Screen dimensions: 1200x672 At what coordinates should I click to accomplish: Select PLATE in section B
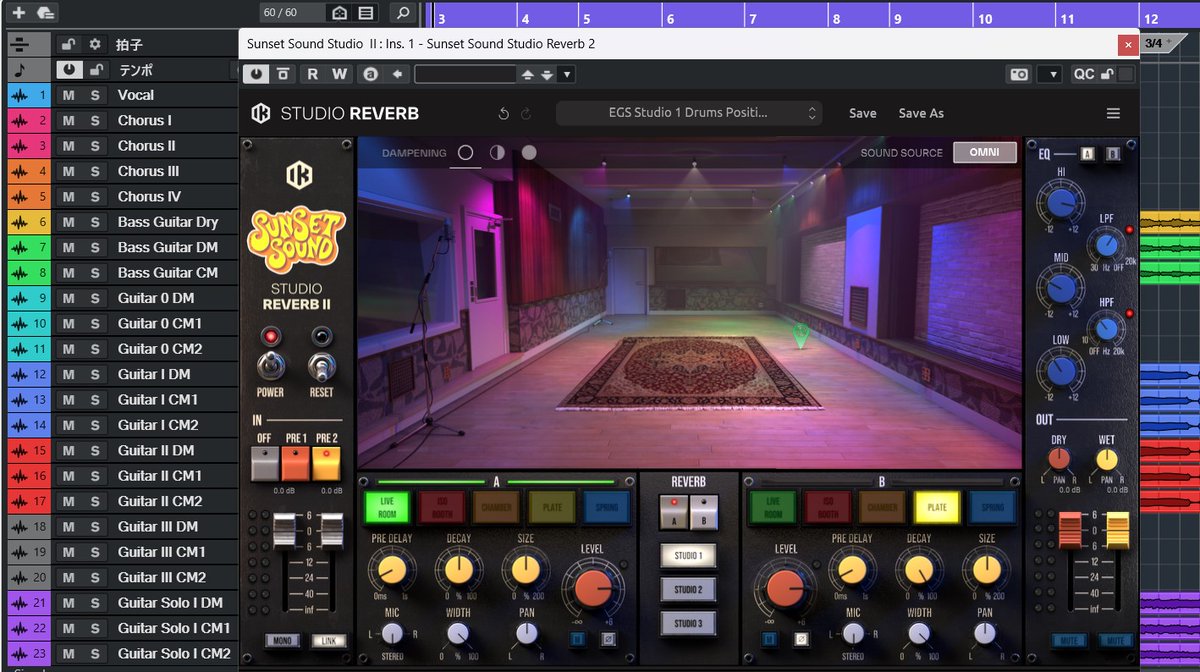pos(937,508)
